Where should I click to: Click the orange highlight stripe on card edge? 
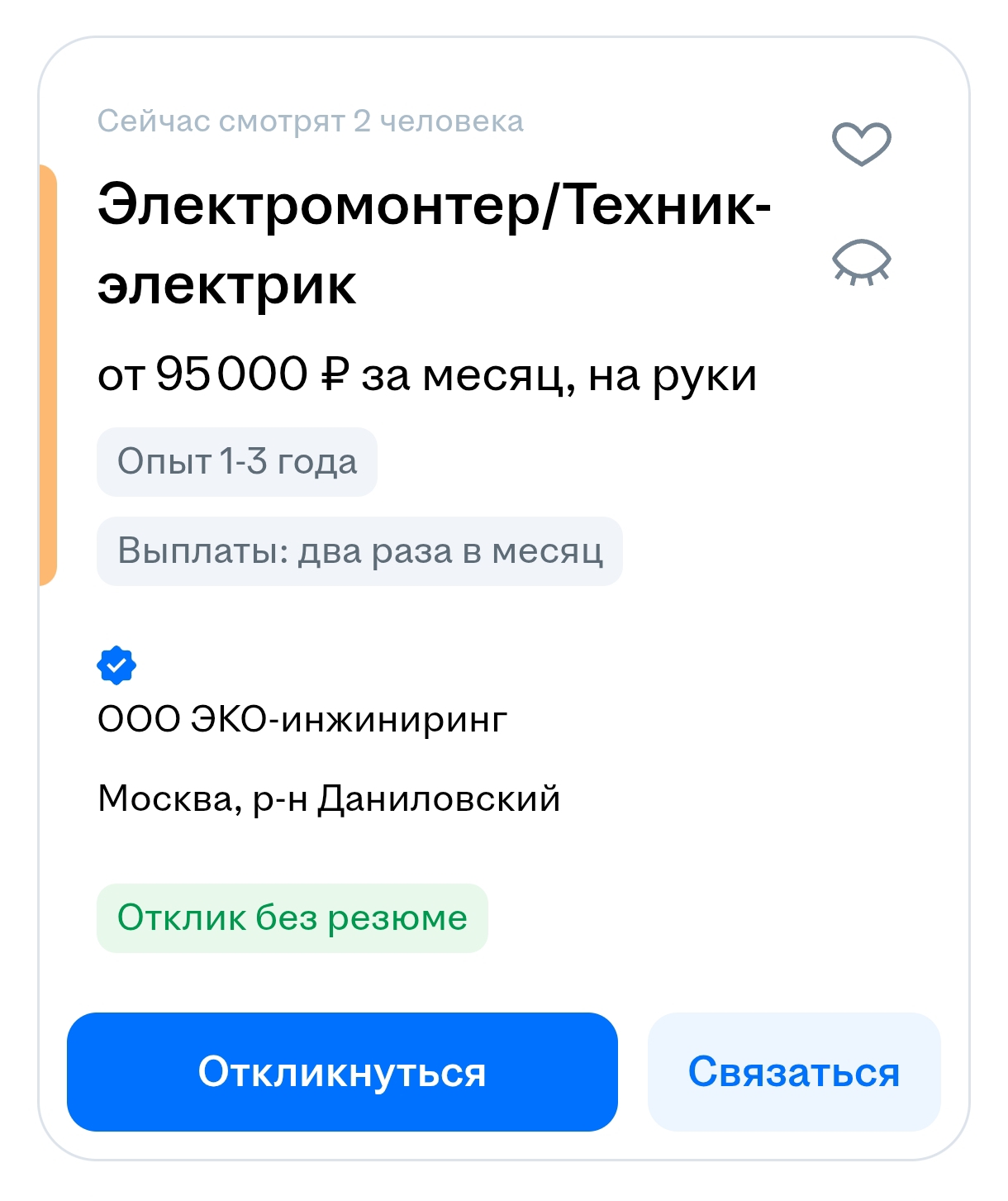48,375
